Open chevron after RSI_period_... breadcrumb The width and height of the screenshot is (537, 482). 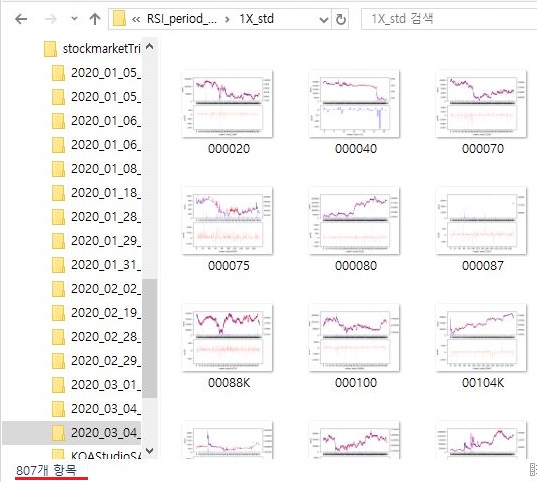coord(227,20)
